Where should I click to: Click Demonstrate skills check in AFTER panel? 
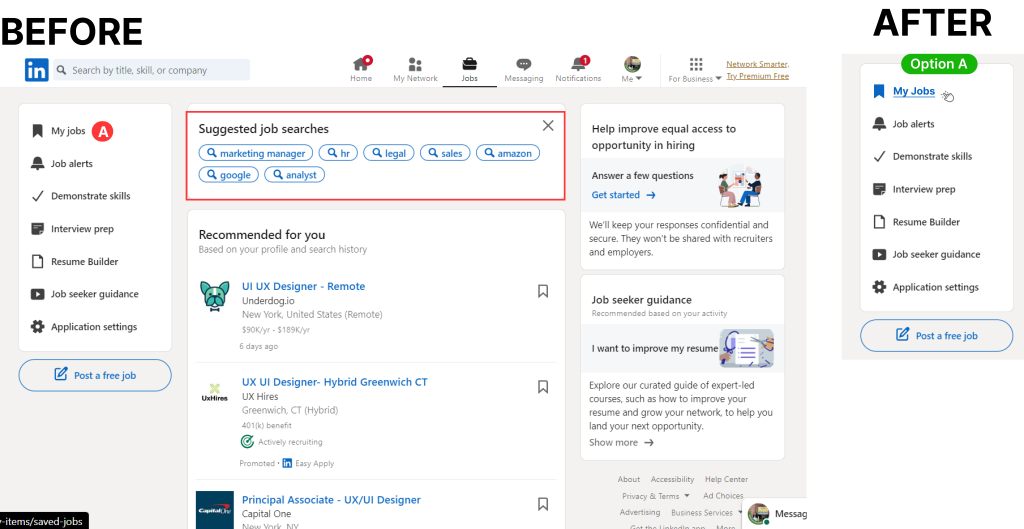[879, 157]
